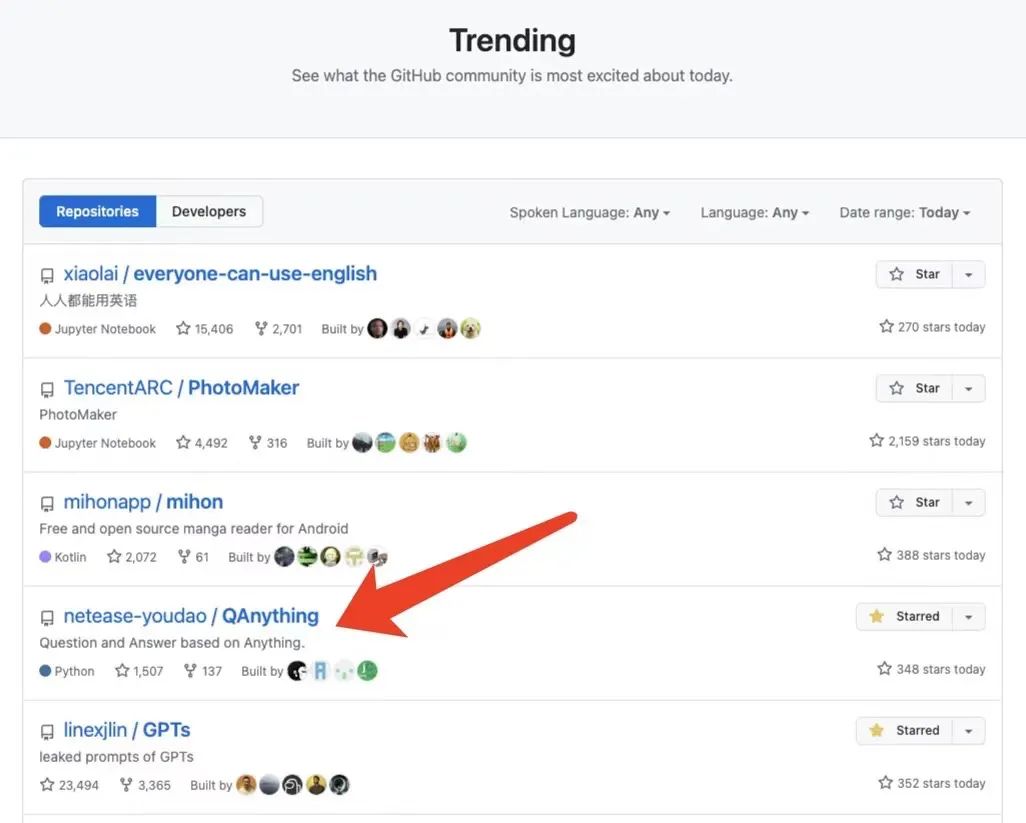The image size is (1026, 823).
Task: Star the mihon repository
Action: click(x=914, y=502)
